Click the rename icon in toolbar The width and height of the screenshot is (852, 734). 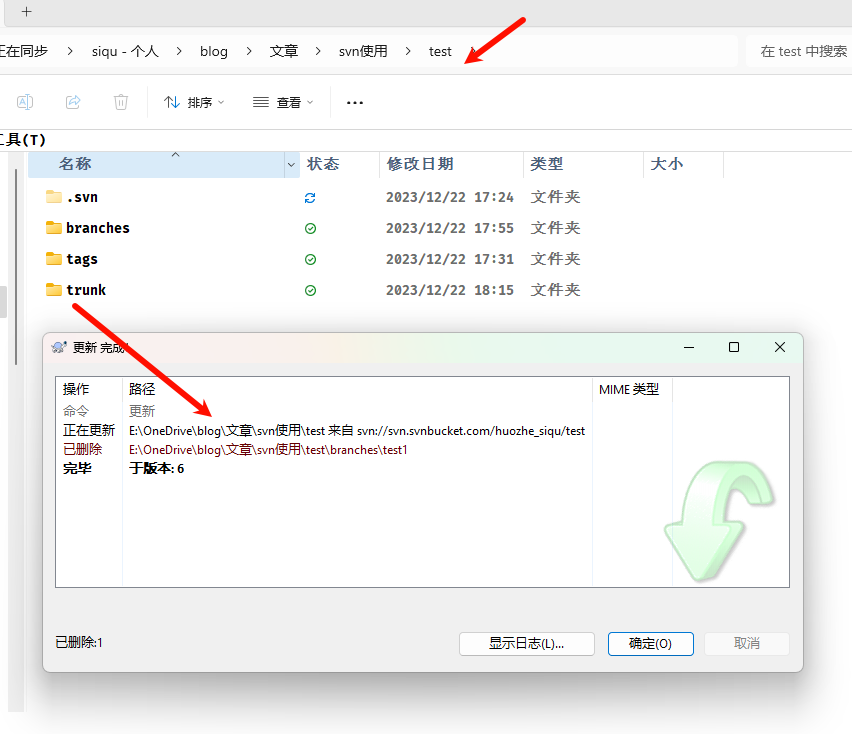tap(25, 102)
